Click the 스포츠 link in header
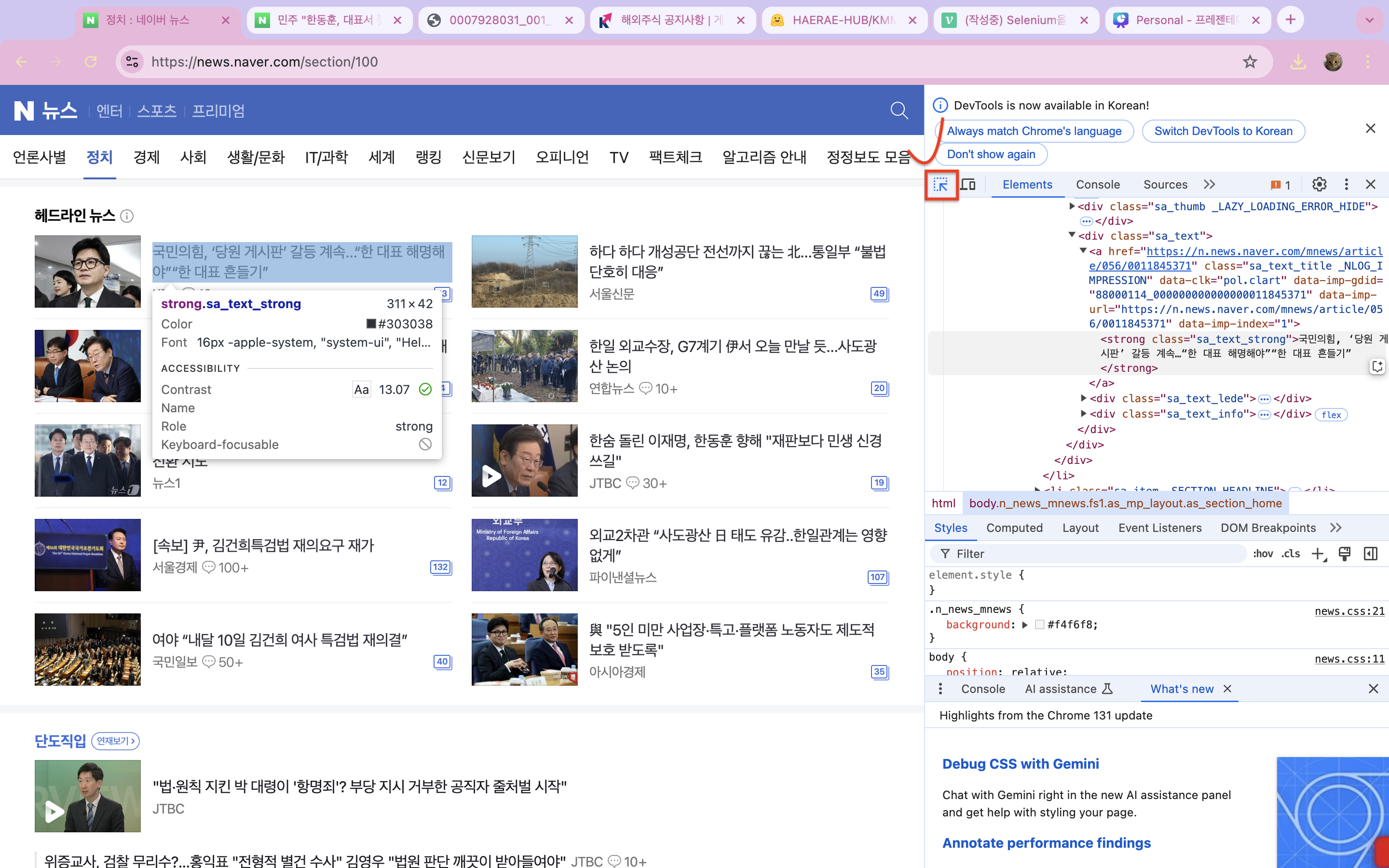Screen dimensions: 1389x868 [157, 111]
